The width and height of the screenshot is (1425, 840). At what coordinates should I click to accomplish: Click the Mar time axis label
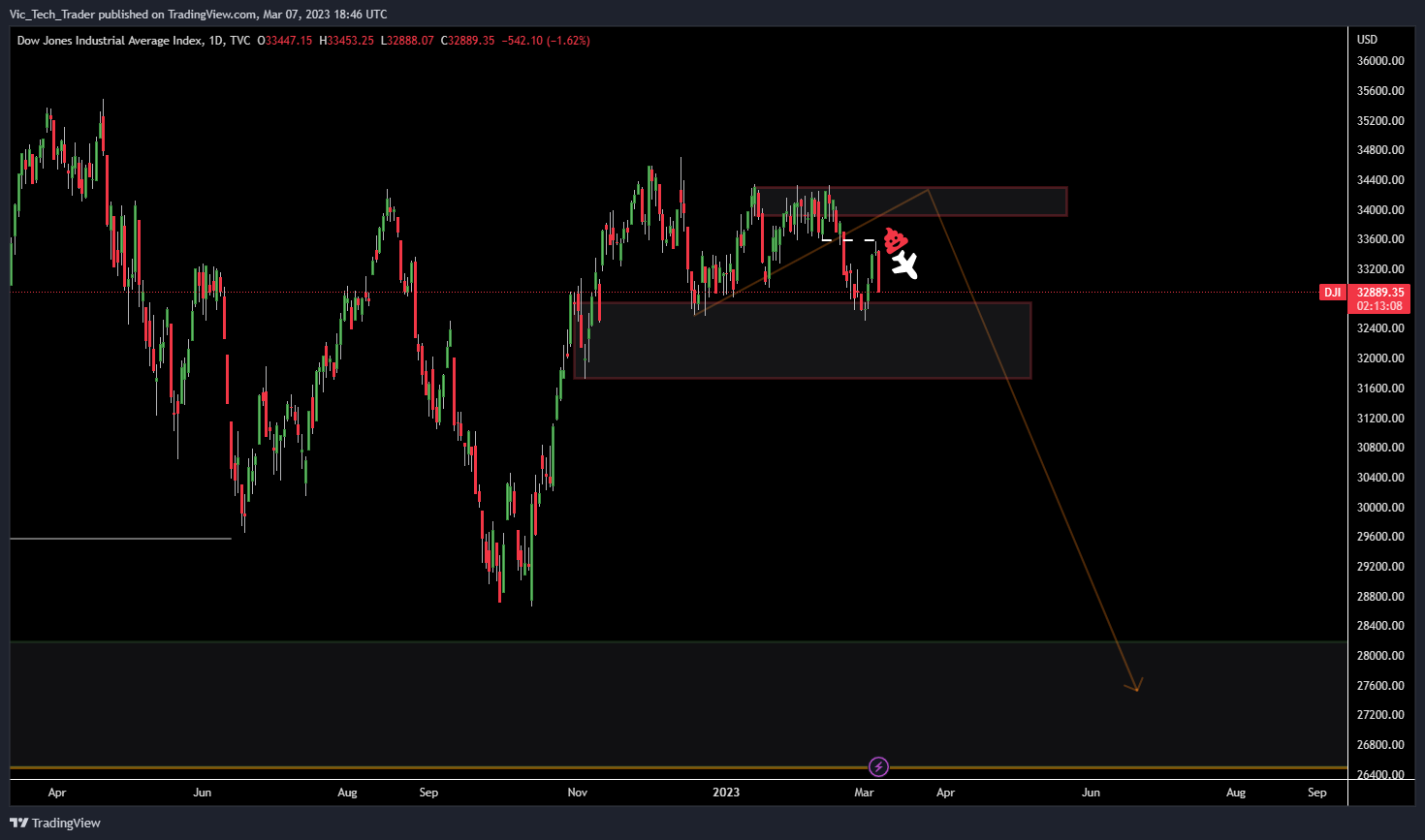click(864, 793)
